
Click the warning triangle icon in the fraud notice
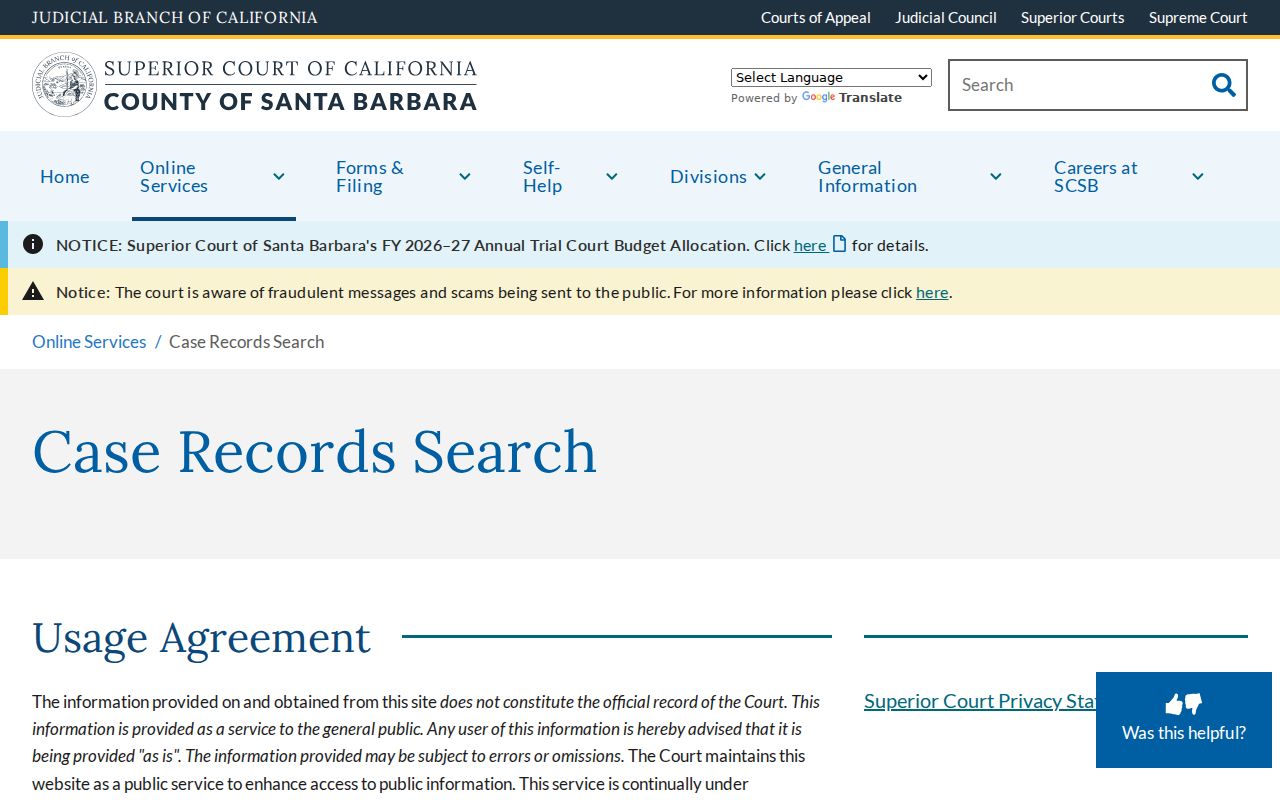pyautogui.click(x=33, y=291)
